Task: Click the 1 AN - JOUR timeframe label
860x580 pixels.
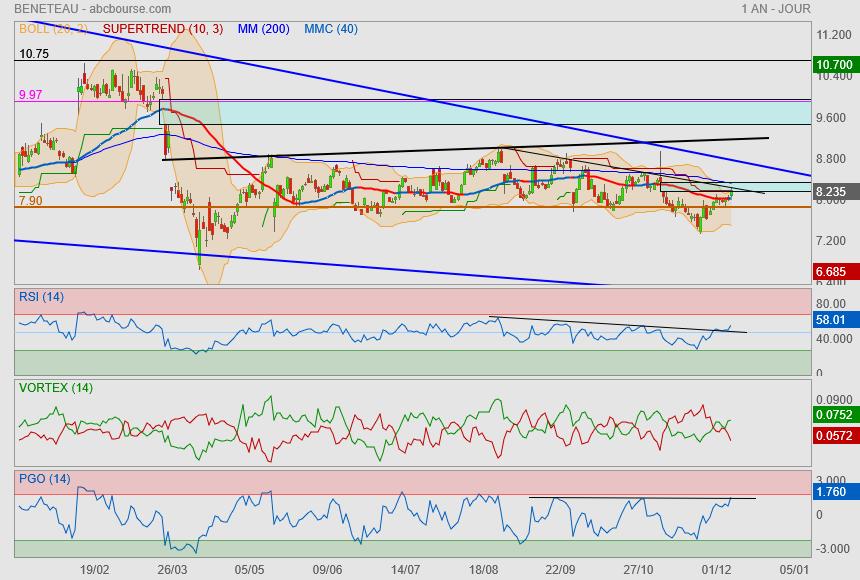Action: pos(774,9)
